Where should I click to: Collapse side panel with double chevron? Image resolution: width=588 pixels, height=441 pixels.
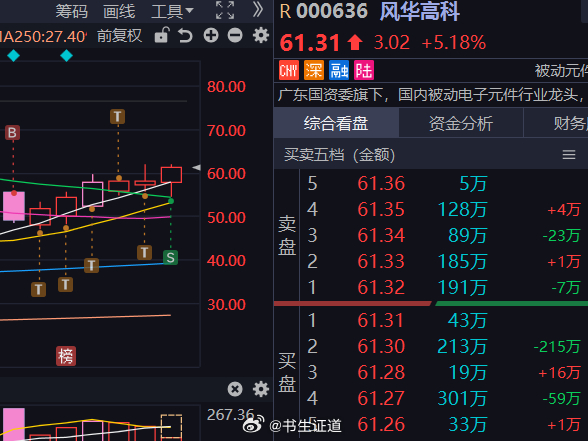[258, 10]
